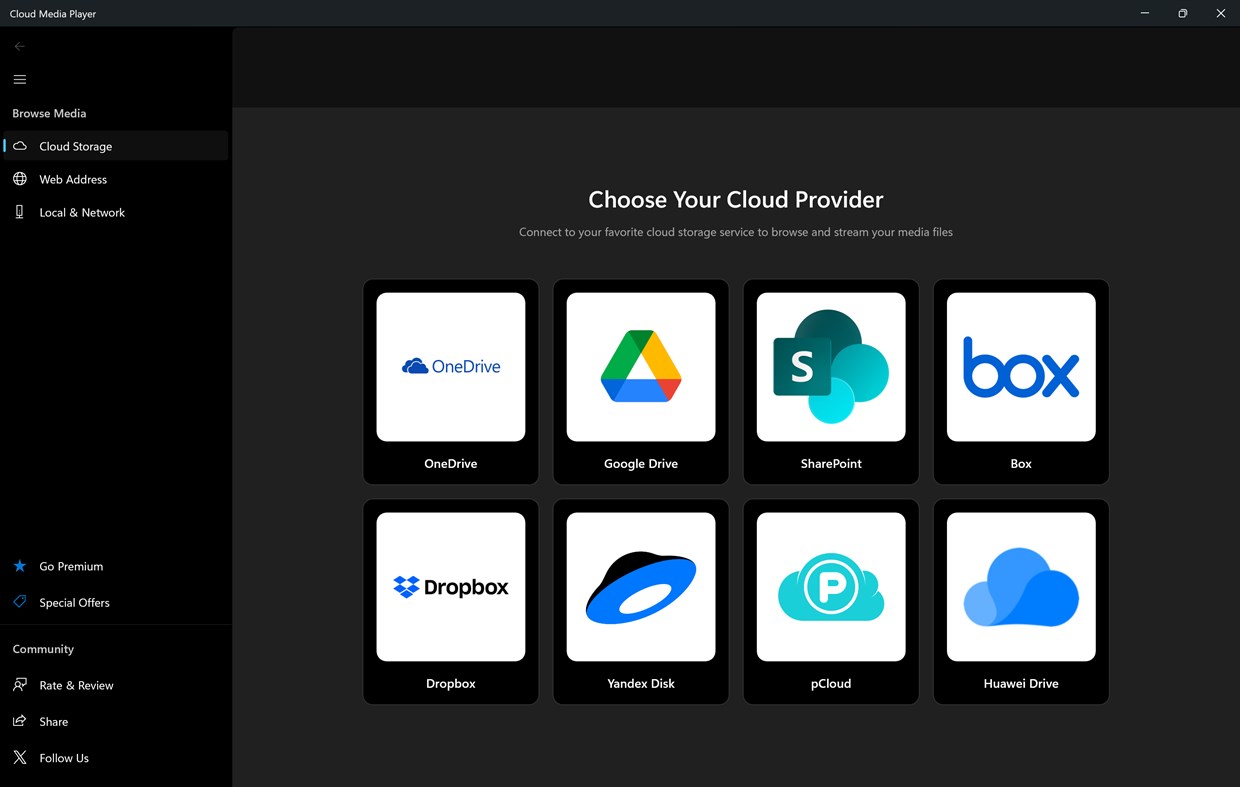This screenshot has width=1240, height=787.
Task: Open Special Offers with the tag icon
Action: [72, 602]
